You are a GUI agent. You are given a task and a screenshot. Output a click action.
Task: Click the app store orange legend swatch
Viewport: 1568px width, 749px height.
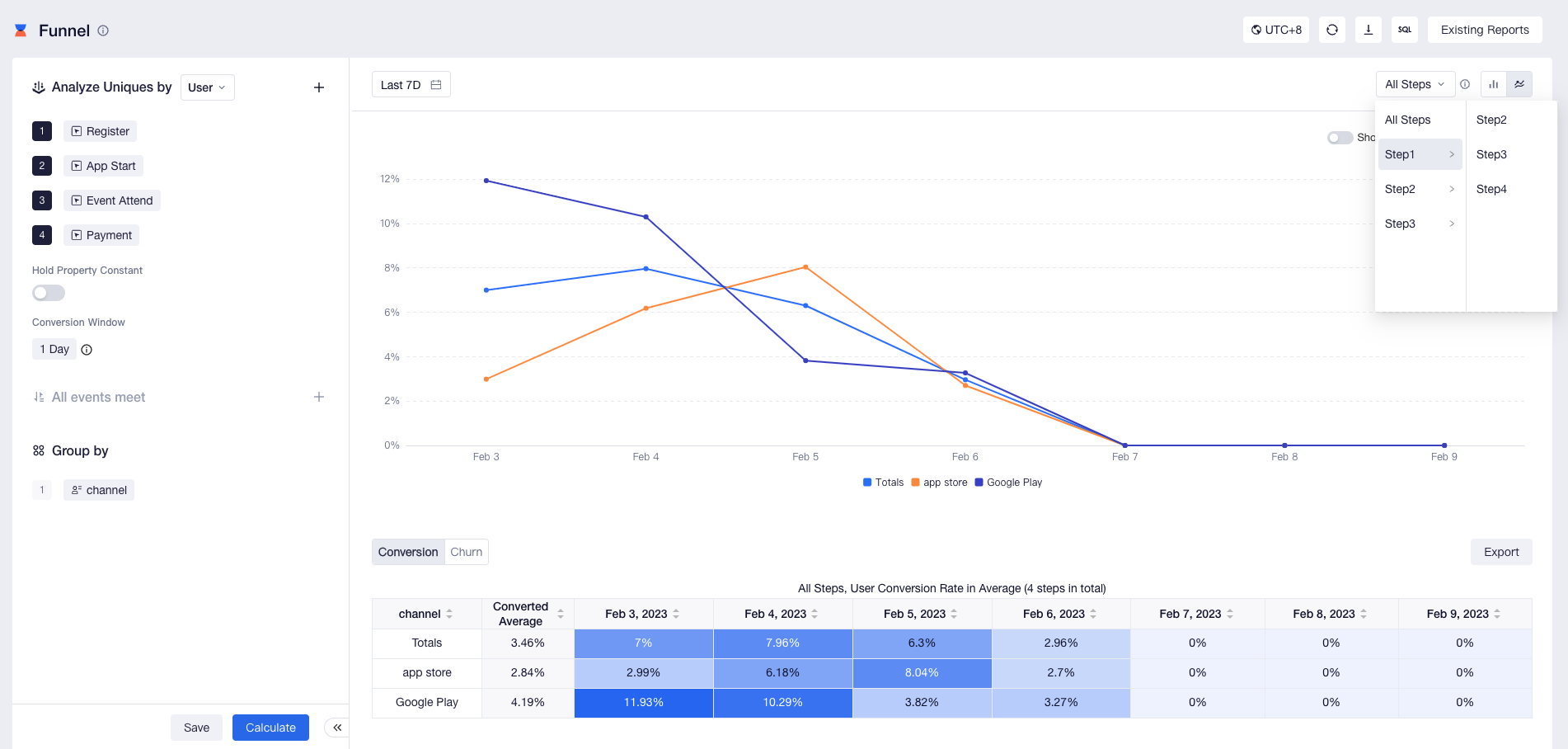click(915, 483)
